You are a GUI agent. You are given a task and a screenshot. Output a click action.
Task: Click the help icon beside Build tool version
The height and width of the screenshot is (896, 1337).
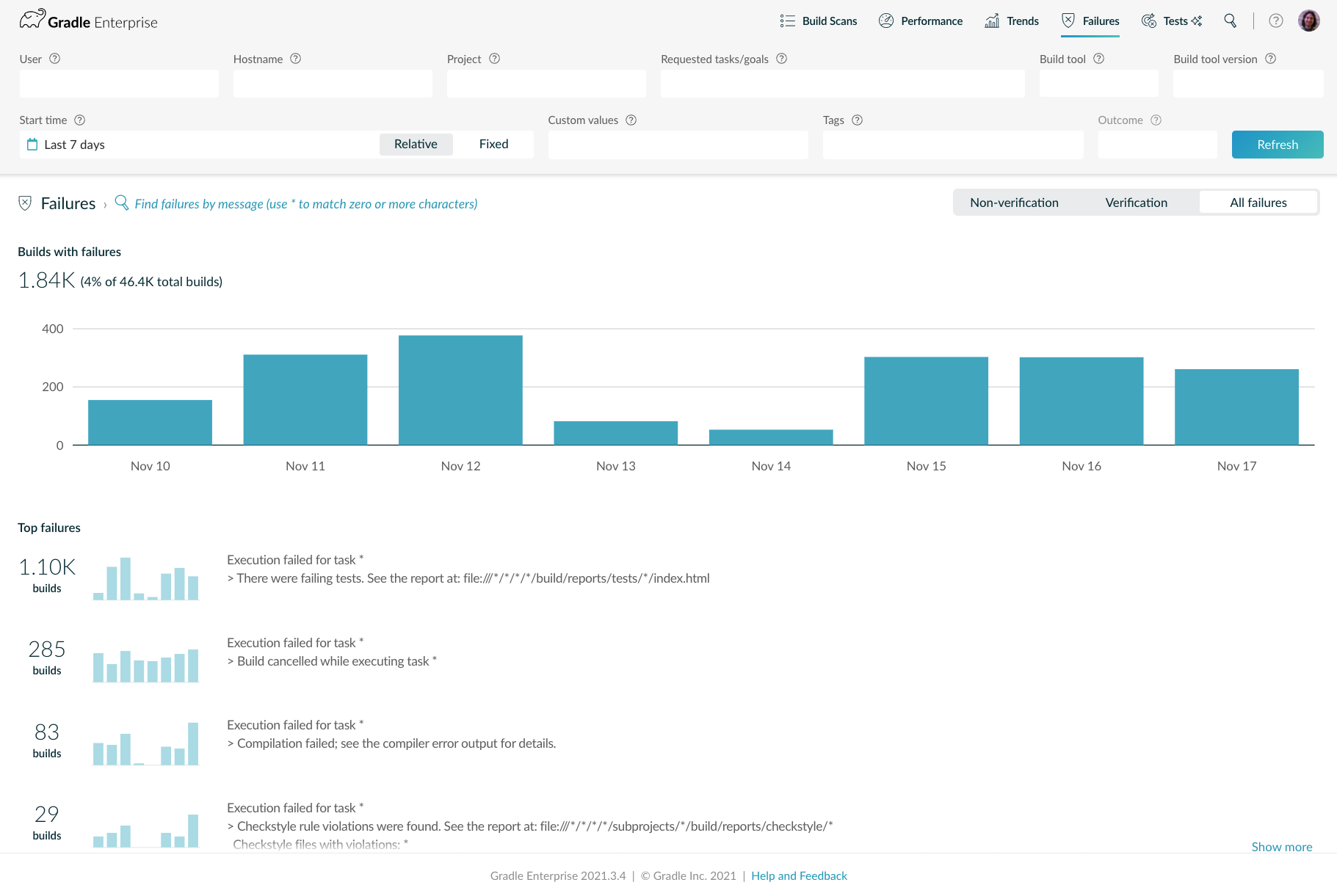1271,59
